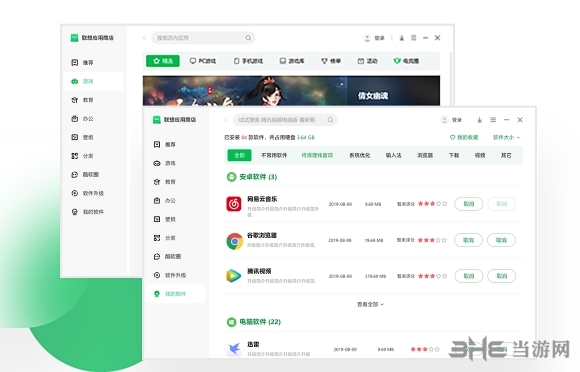This screenshot has height=372, width=580.
Task: Click the first pill button in 谷歌浏览器 row
Action: pyautogui.click(x=469, y=240)
